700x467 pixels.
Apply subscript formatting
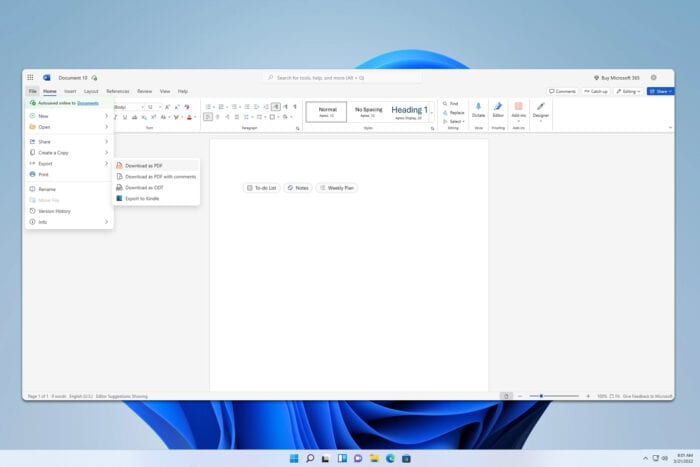(x=144, y=117)
